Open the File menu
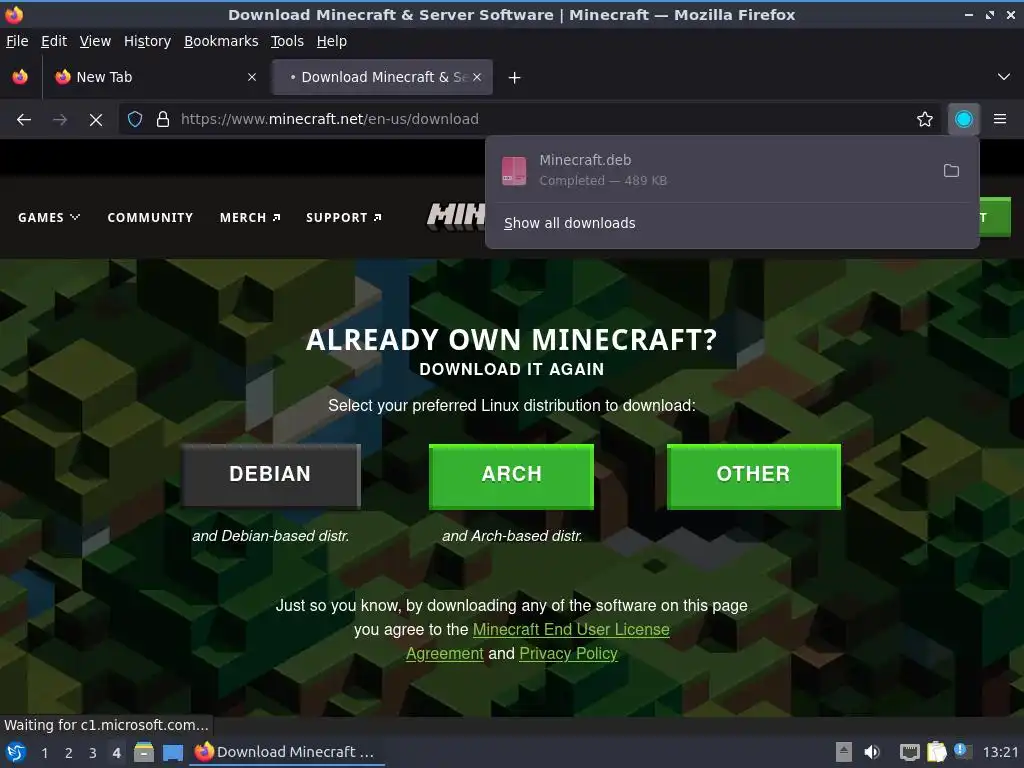Image resolution: width=1024 pixels, height=768 pixels. coord(17,41)
